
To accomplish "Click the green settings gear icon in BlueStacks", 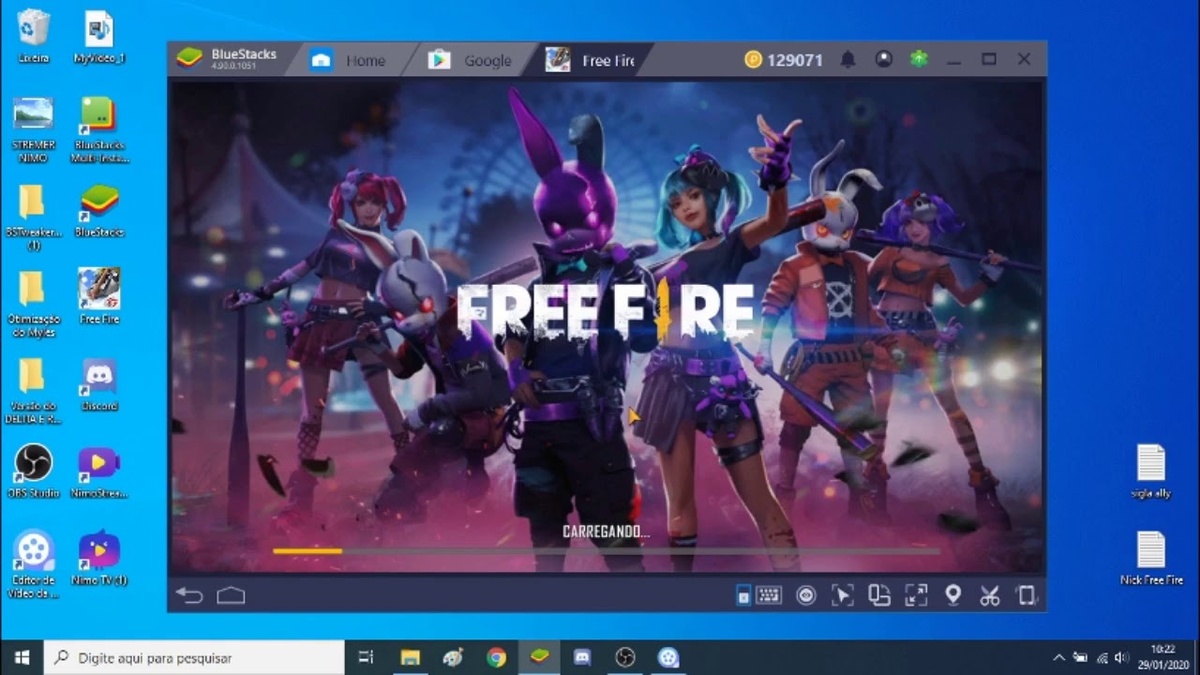I will click(918, 60).
